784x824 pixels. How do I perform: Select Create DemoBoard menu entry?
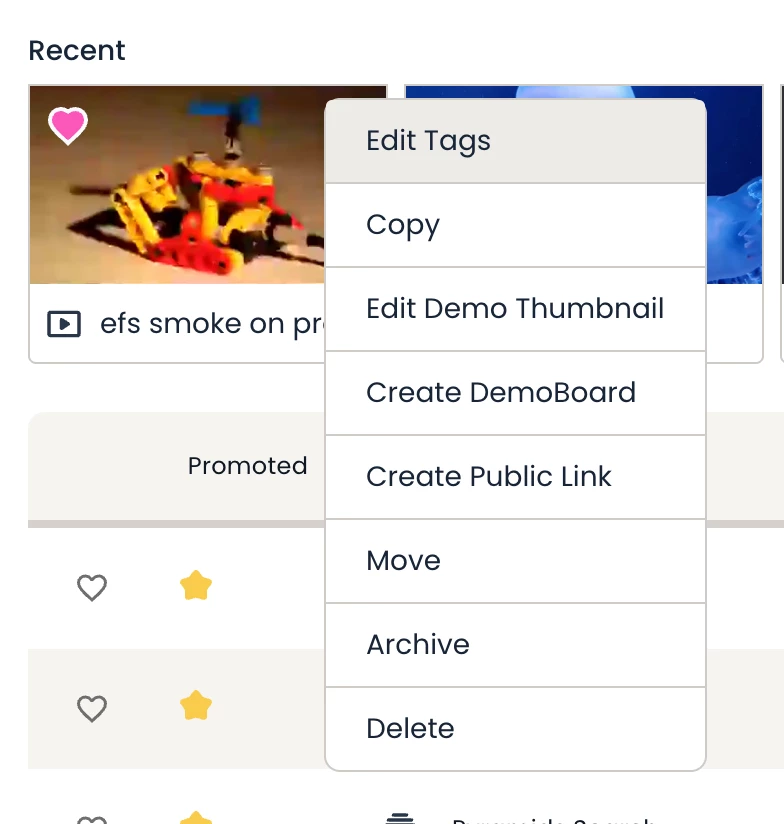[501, 393]
